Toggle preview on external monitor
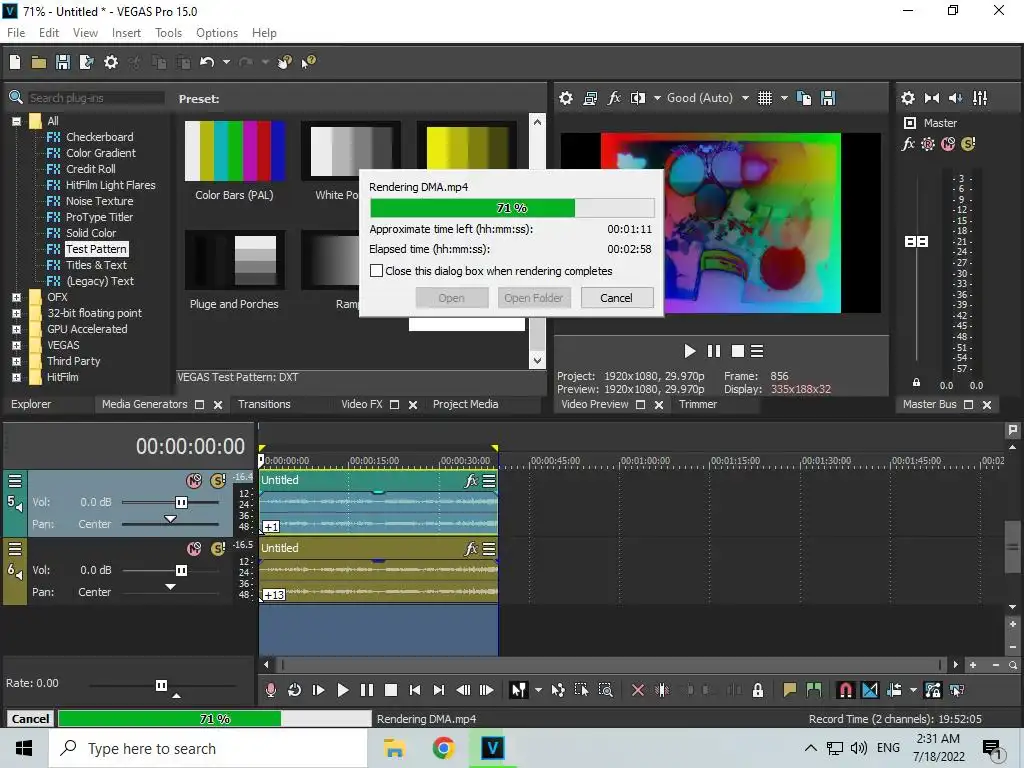1024x768 pixels. coord(590,98)
